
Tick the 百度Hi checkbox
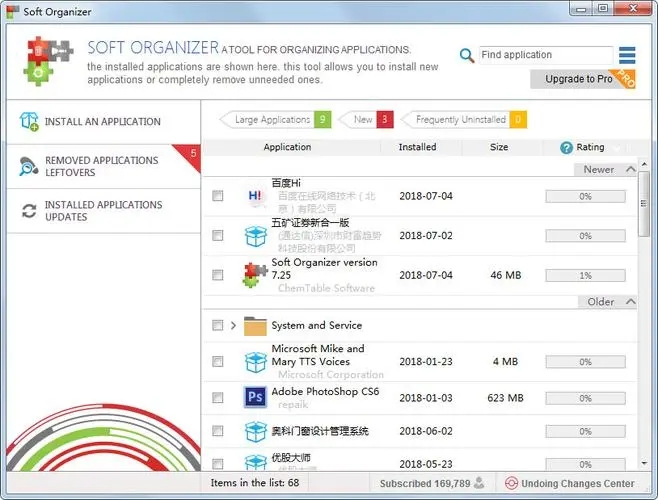(x=217, y=196)
